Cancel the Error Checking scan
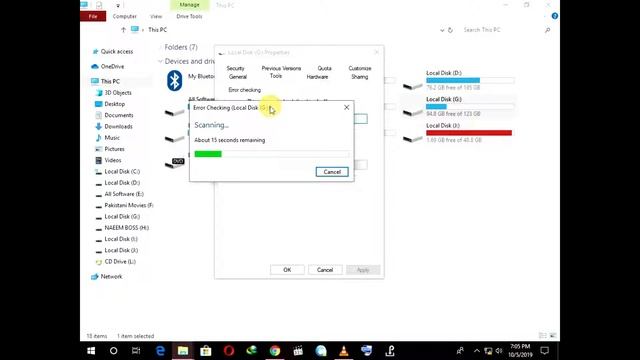Screen dimensions: 640x360 pos(332,172)
